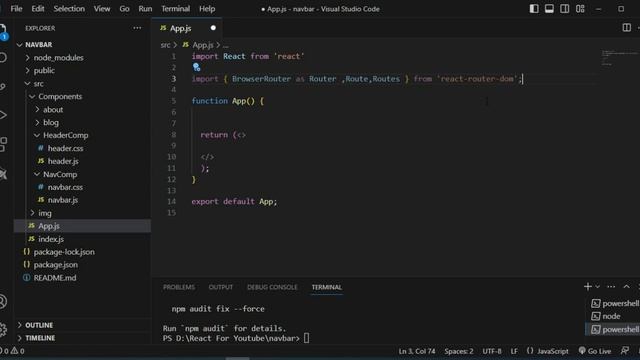Click the Go Live status bar button
Viewport: 640px width, 360px height.
pyautogui.click(x=595, y=351)
